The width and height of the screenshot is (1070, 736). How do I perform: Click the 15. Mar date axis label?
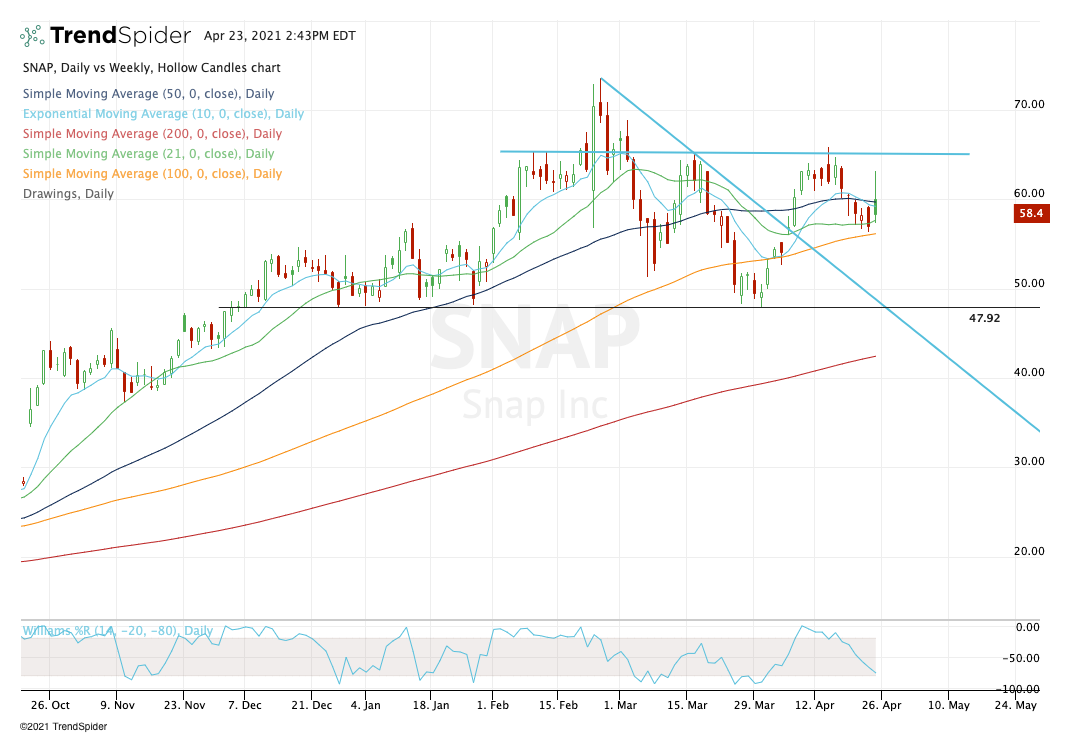[x=687, y=705]
